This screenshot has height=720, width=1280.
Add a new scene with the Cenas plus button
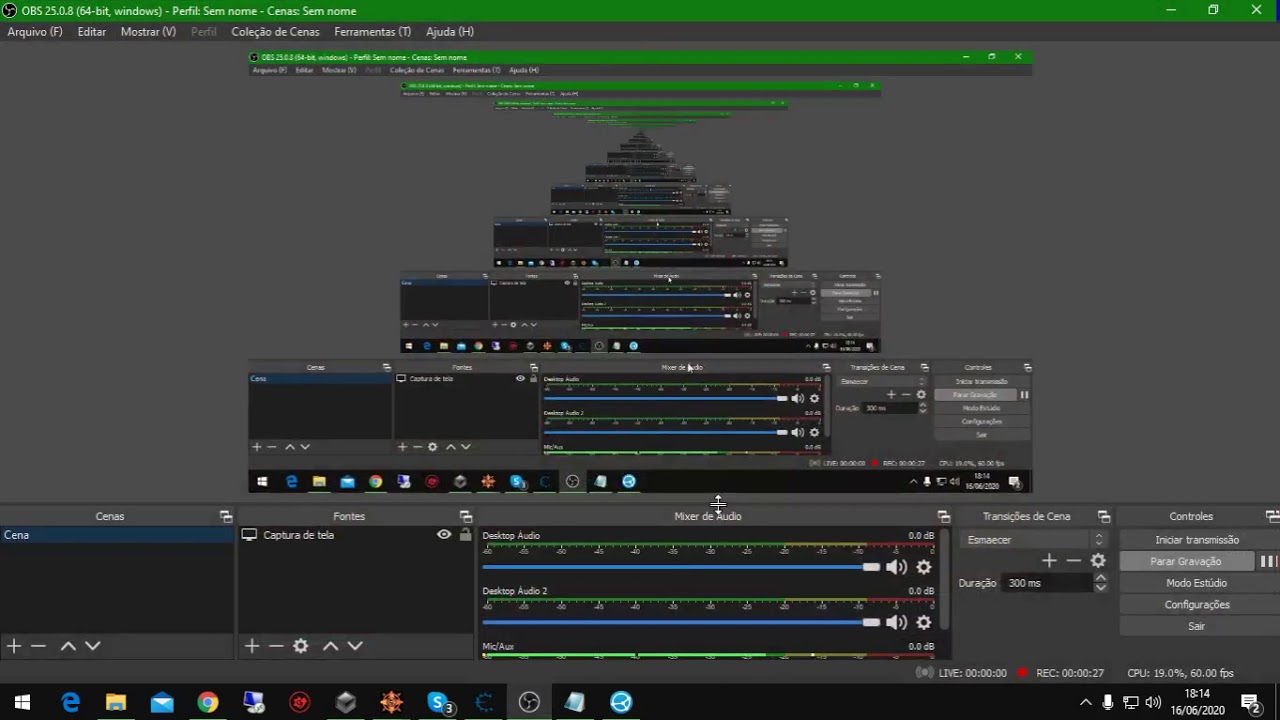pos(14,646)
